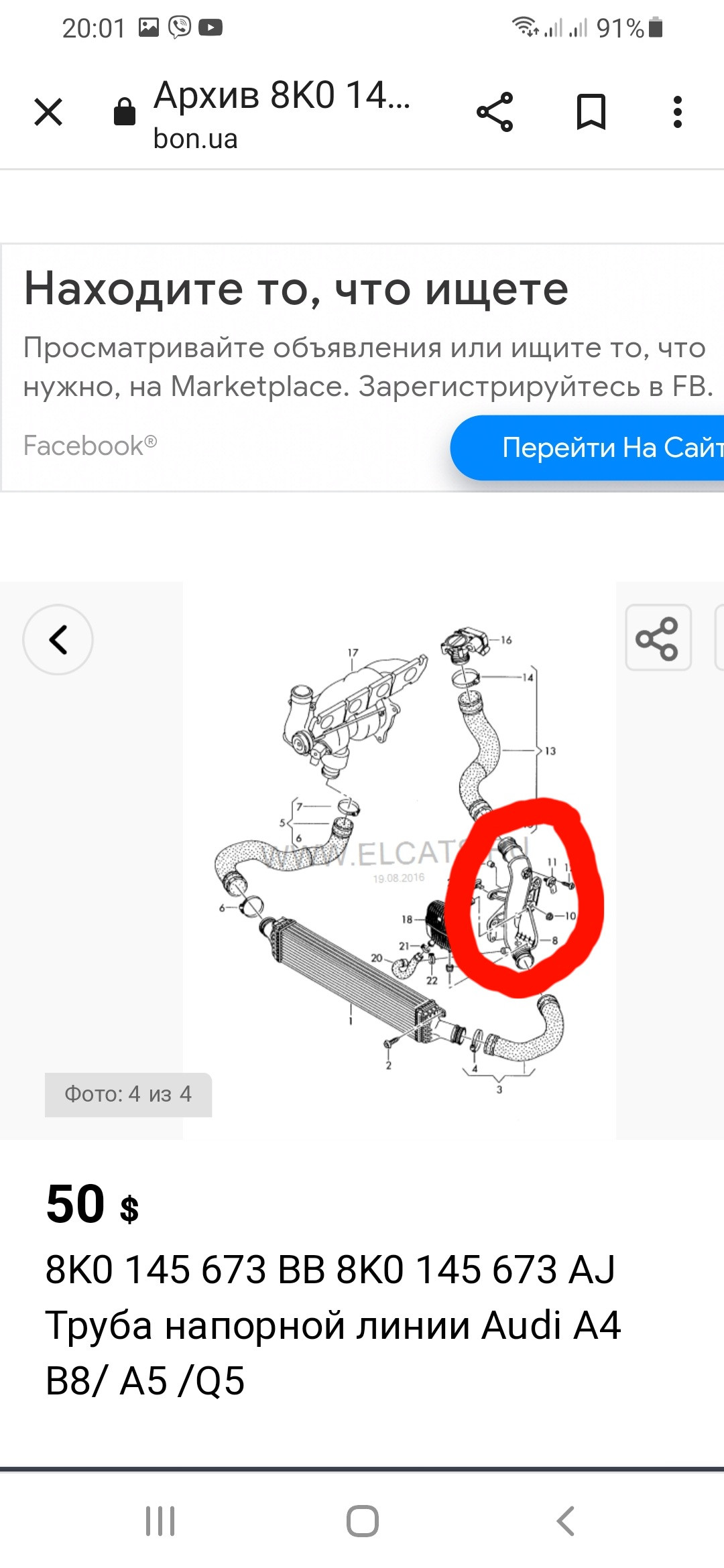The width and height of the screenshot is (724, 1568).
Task: Tap the Facebook advertiser label
Action: pyautogui.click(x=90, y=446)
